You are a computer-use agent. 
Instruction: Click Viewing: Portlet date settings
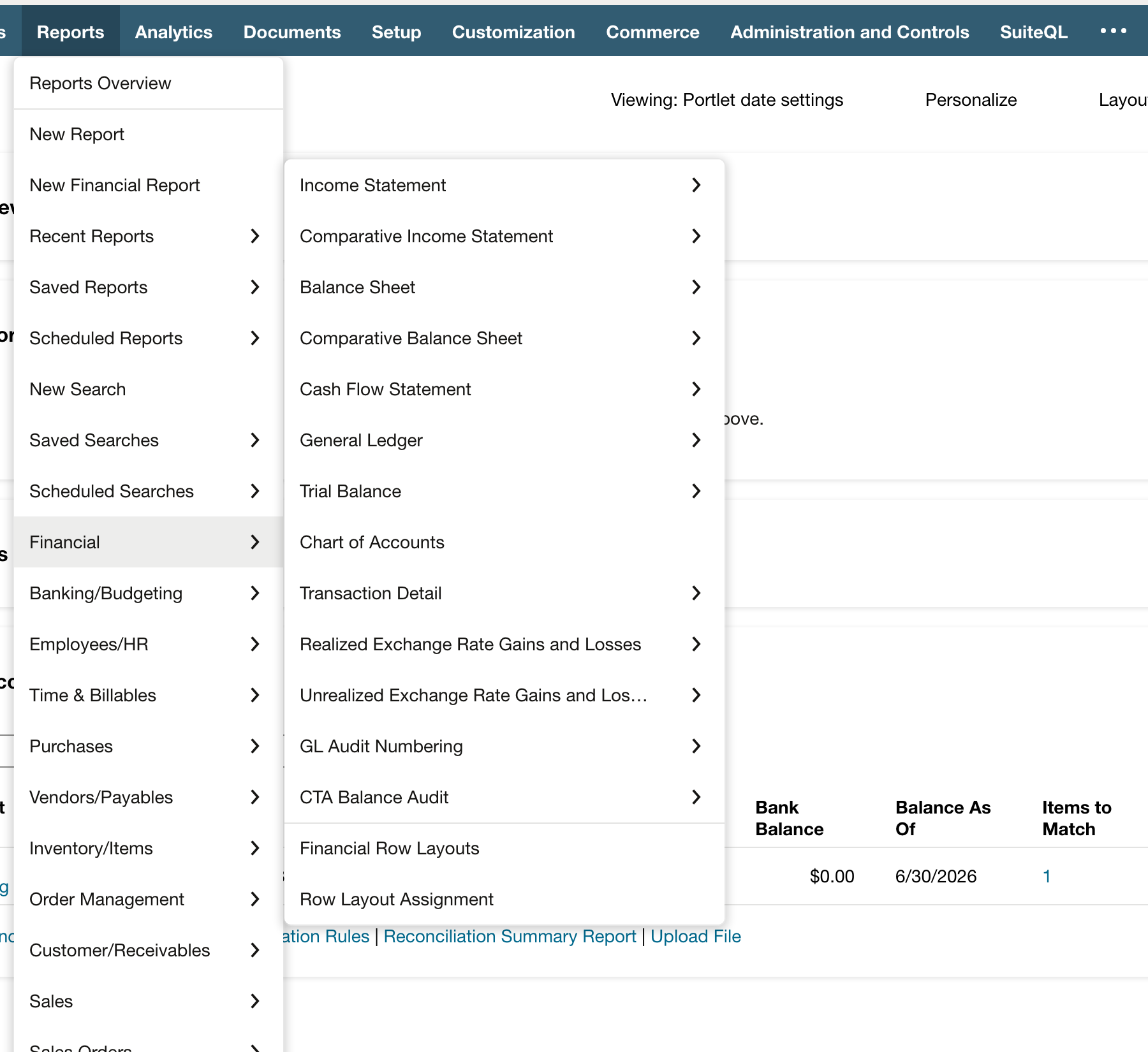tap(727, 100)
